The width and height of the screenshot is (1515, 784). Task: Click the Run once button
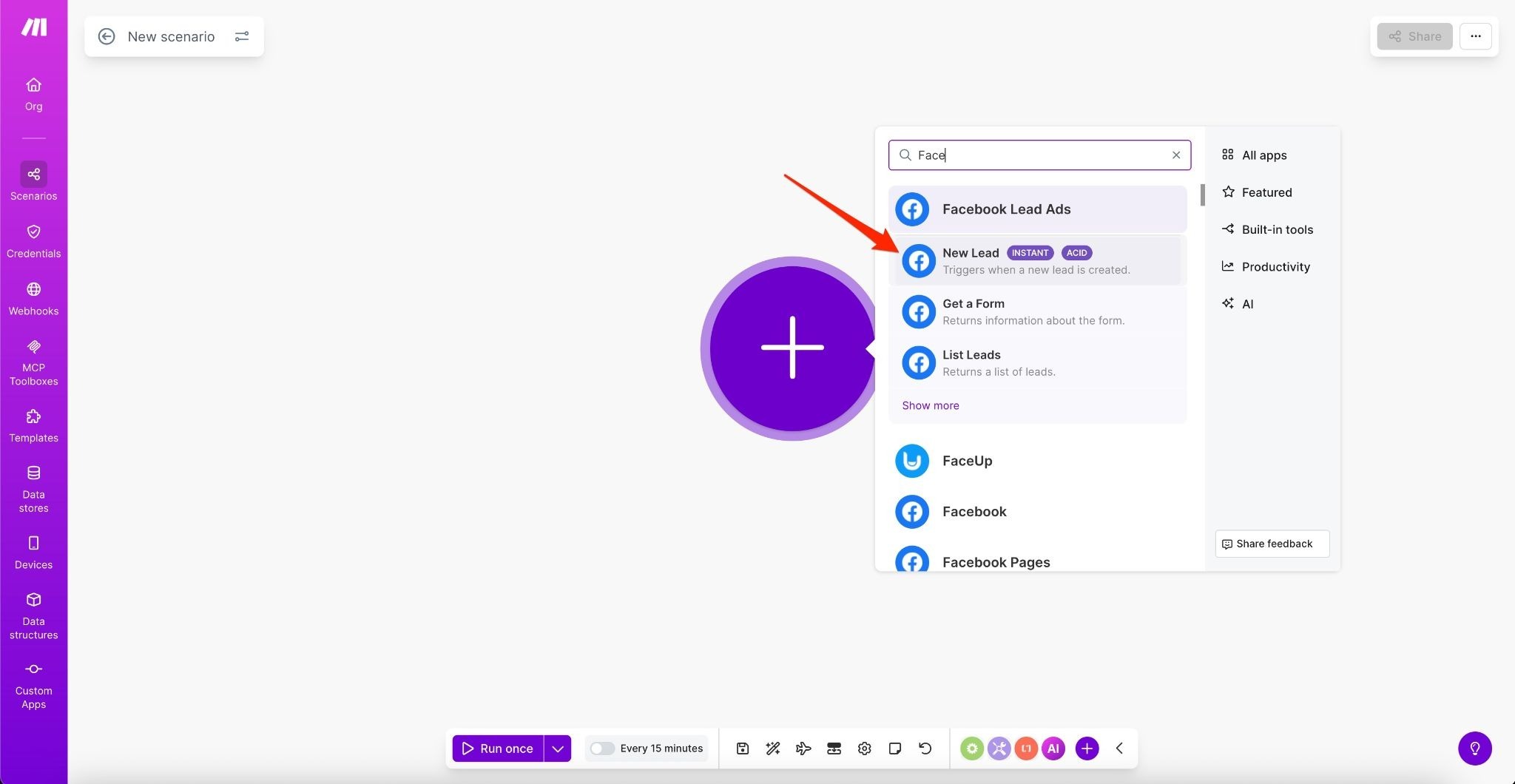pos(498,748)
